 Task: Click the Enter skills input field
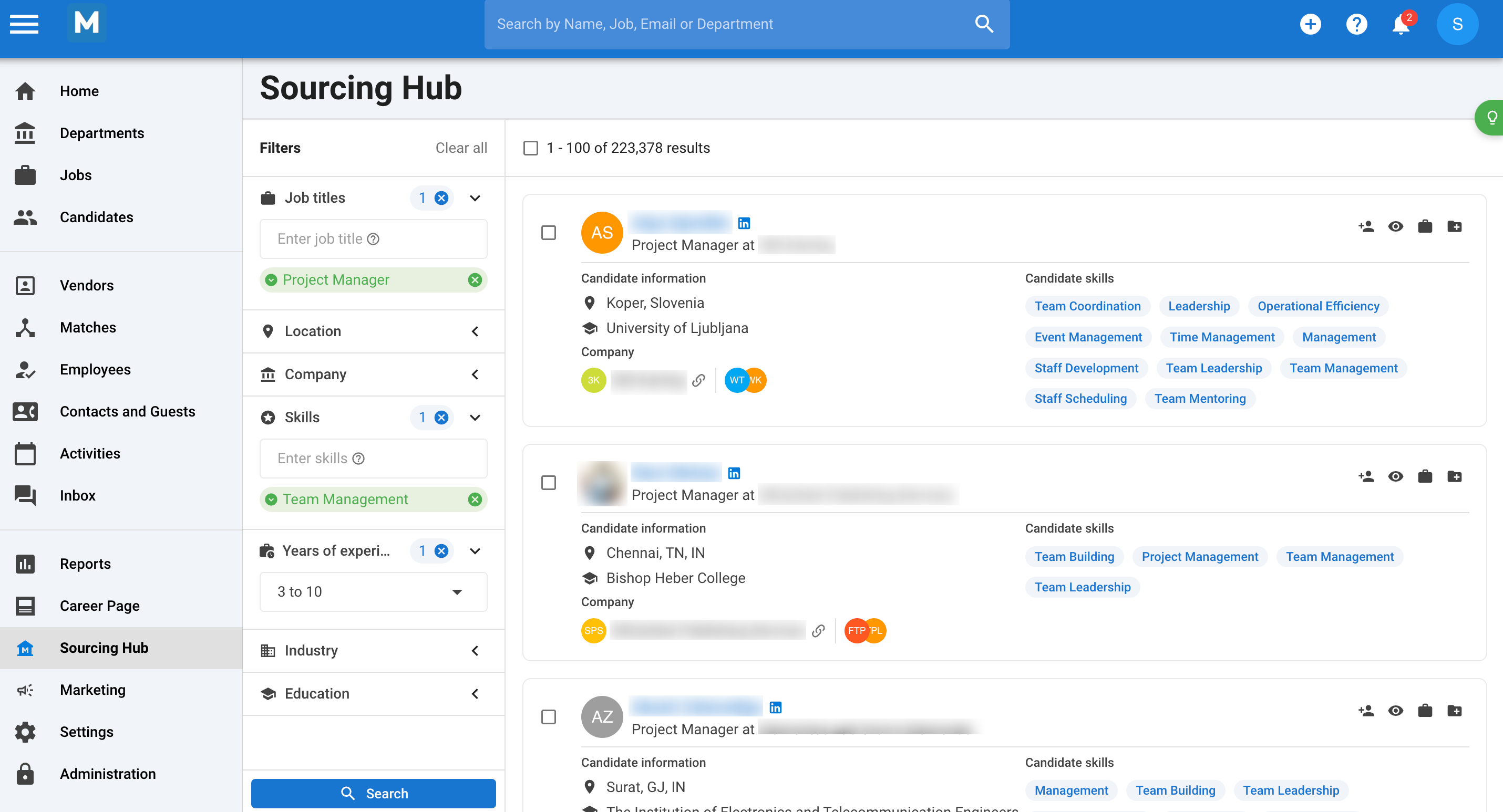pos(374,459)
